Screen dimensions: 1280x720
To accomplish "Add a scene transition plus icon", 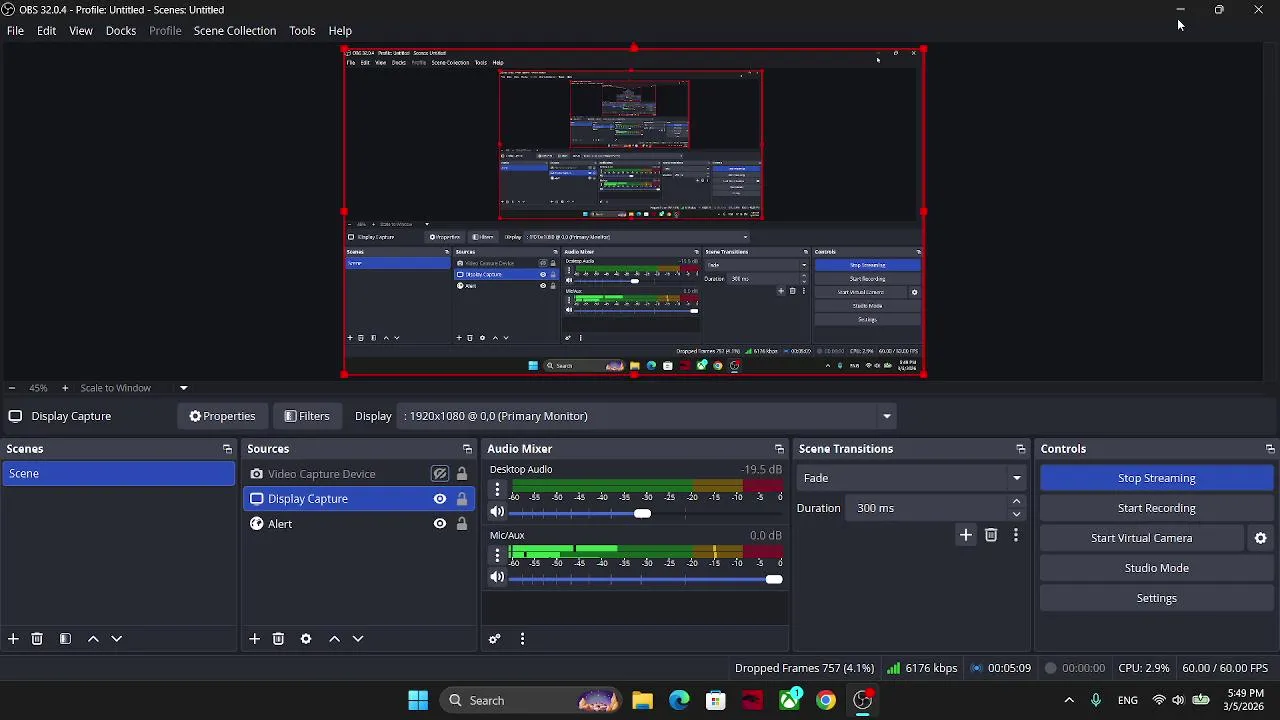I will click(x=966, y=535).
